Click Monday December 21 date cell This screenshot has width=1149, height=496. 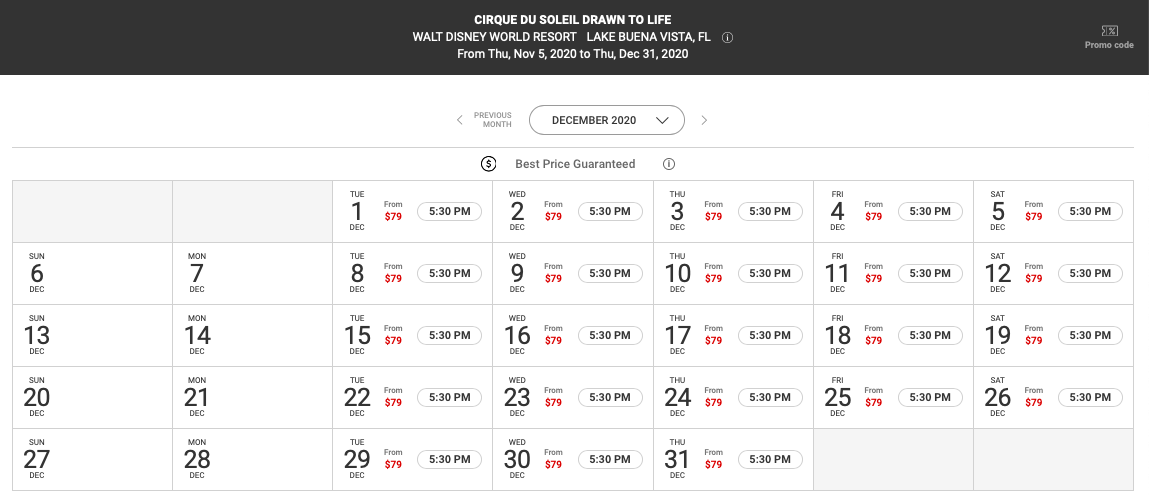252,397
